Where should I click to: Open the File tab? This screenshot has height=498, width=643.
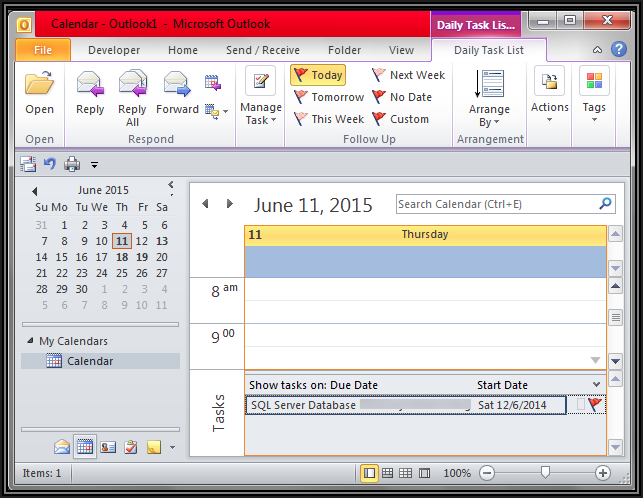[x=43, y=50]
